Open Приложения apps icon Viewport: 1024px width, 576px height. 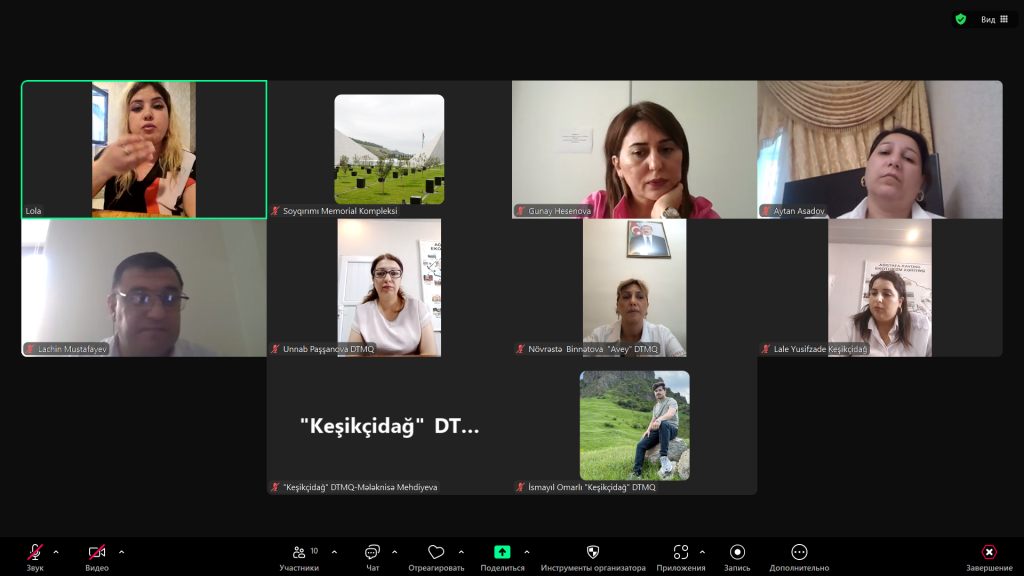click(680, 557)
